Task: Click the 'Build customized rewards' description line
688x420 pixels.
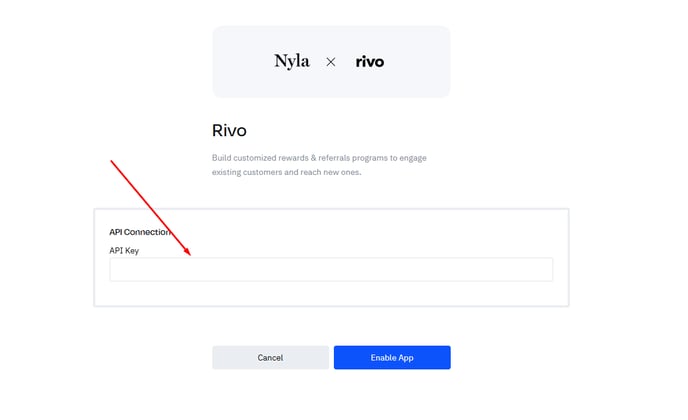Action: [319, 158]
